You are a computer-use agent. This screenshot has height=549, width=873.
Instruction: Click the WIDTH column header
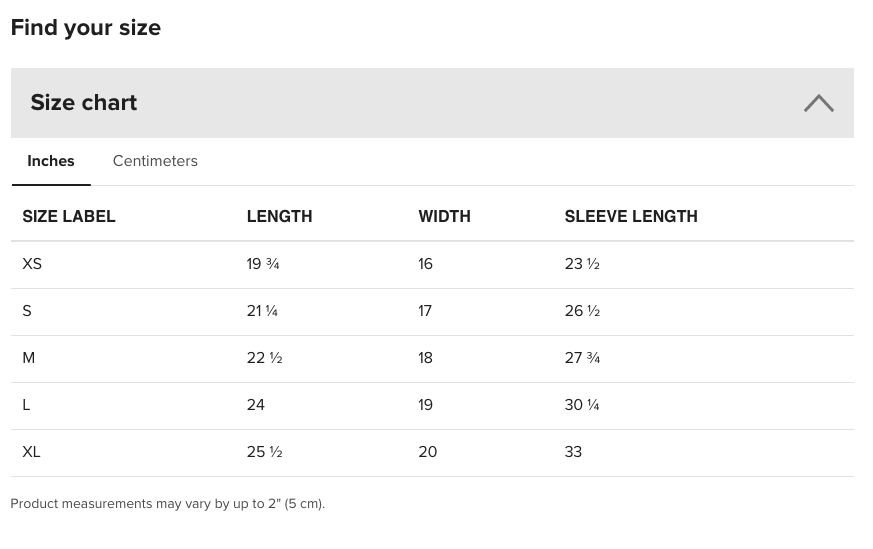444,216
